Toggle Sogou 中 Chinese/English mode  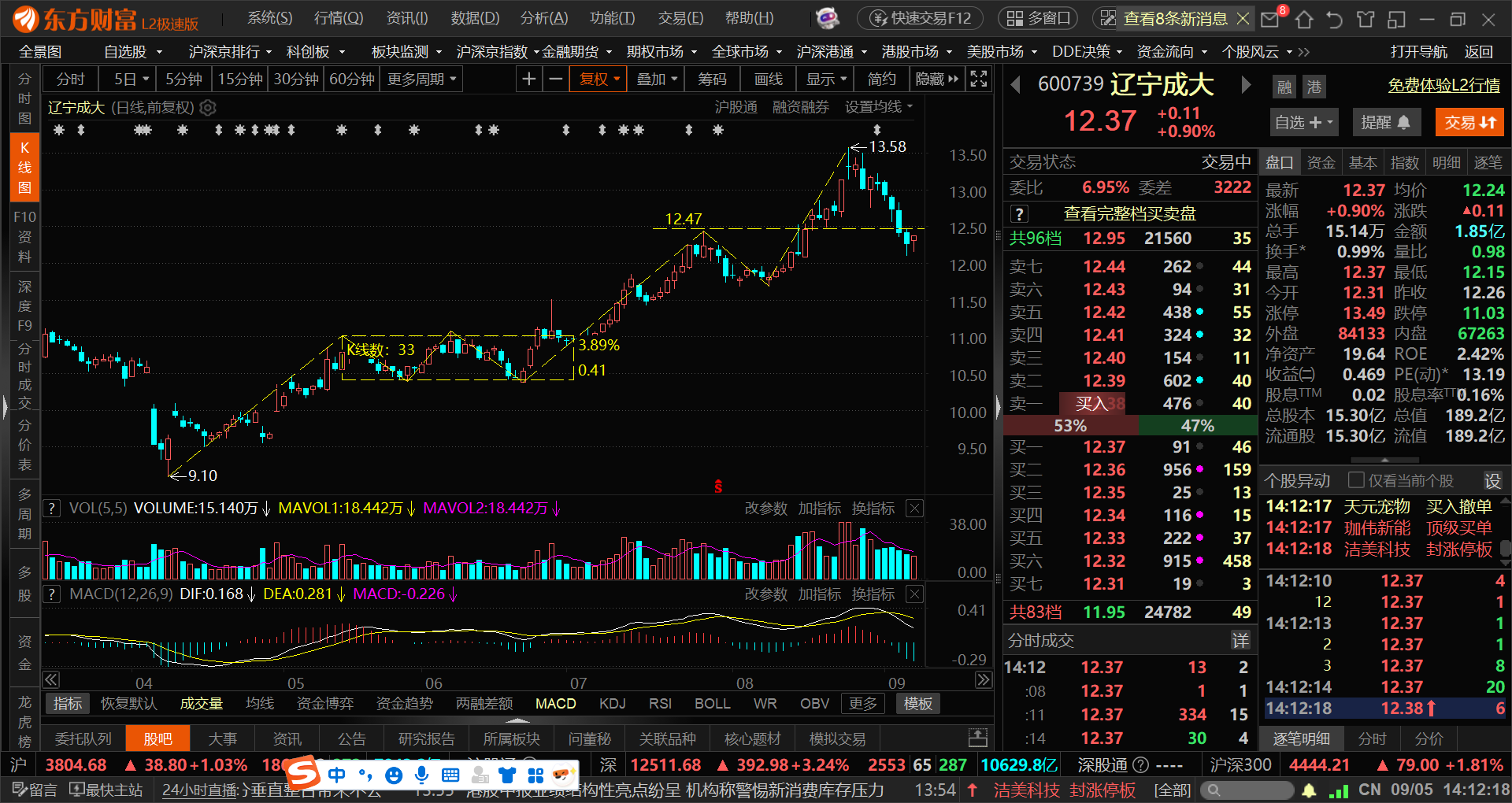337,775
